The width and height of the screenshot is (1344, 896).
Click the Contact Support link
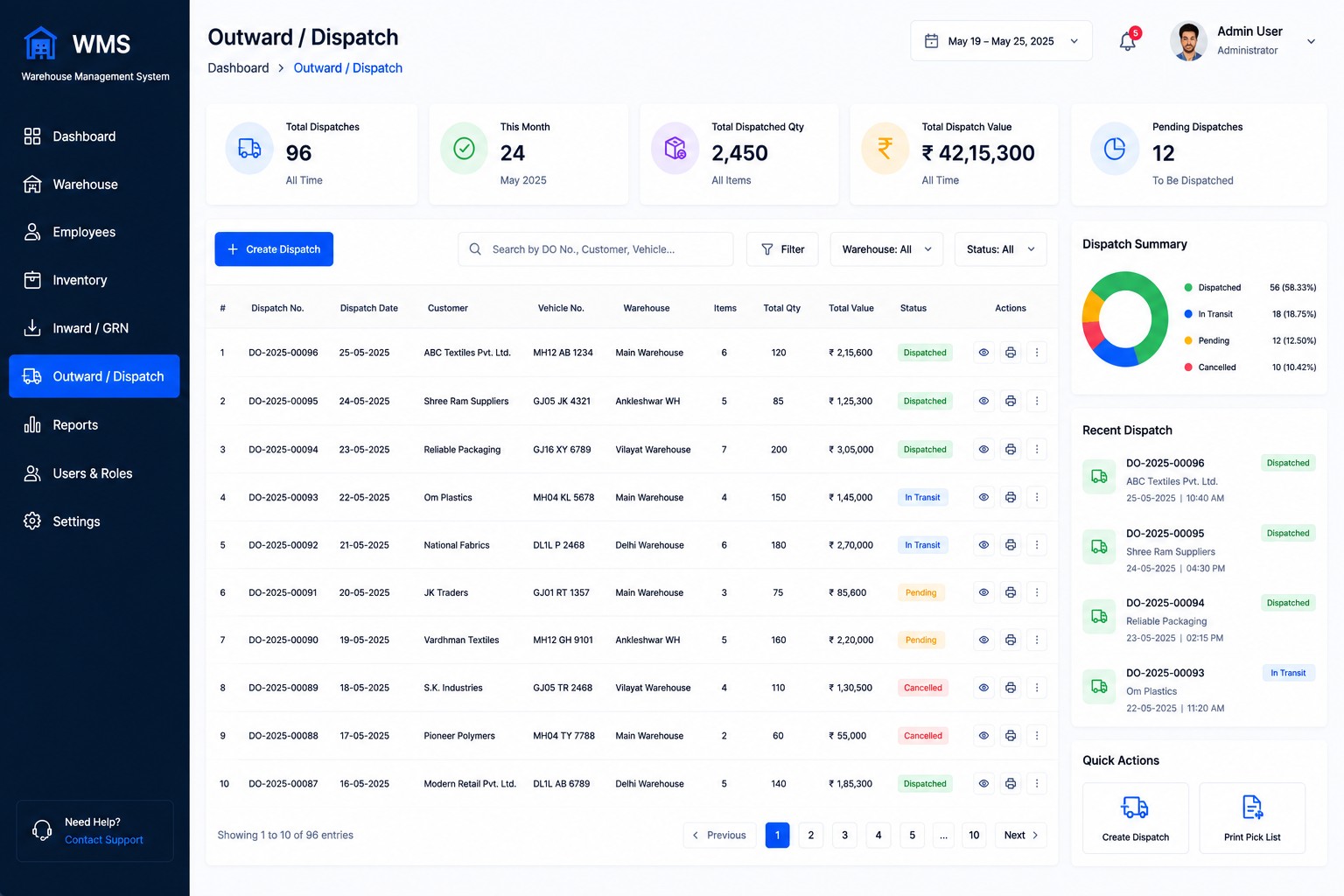point(104,840)
